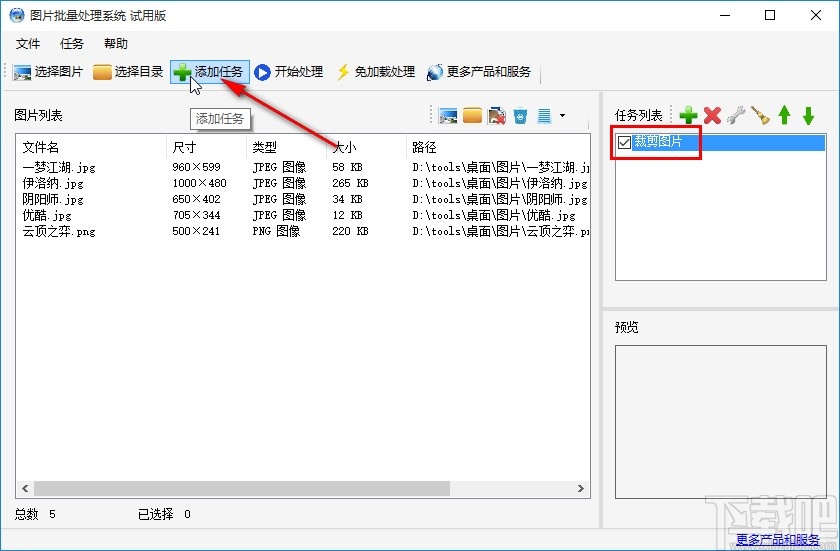Click the add-image icon above the image list
Image resolution: width=840 pixels, height=551 pixels.
[x=448, y=115]
